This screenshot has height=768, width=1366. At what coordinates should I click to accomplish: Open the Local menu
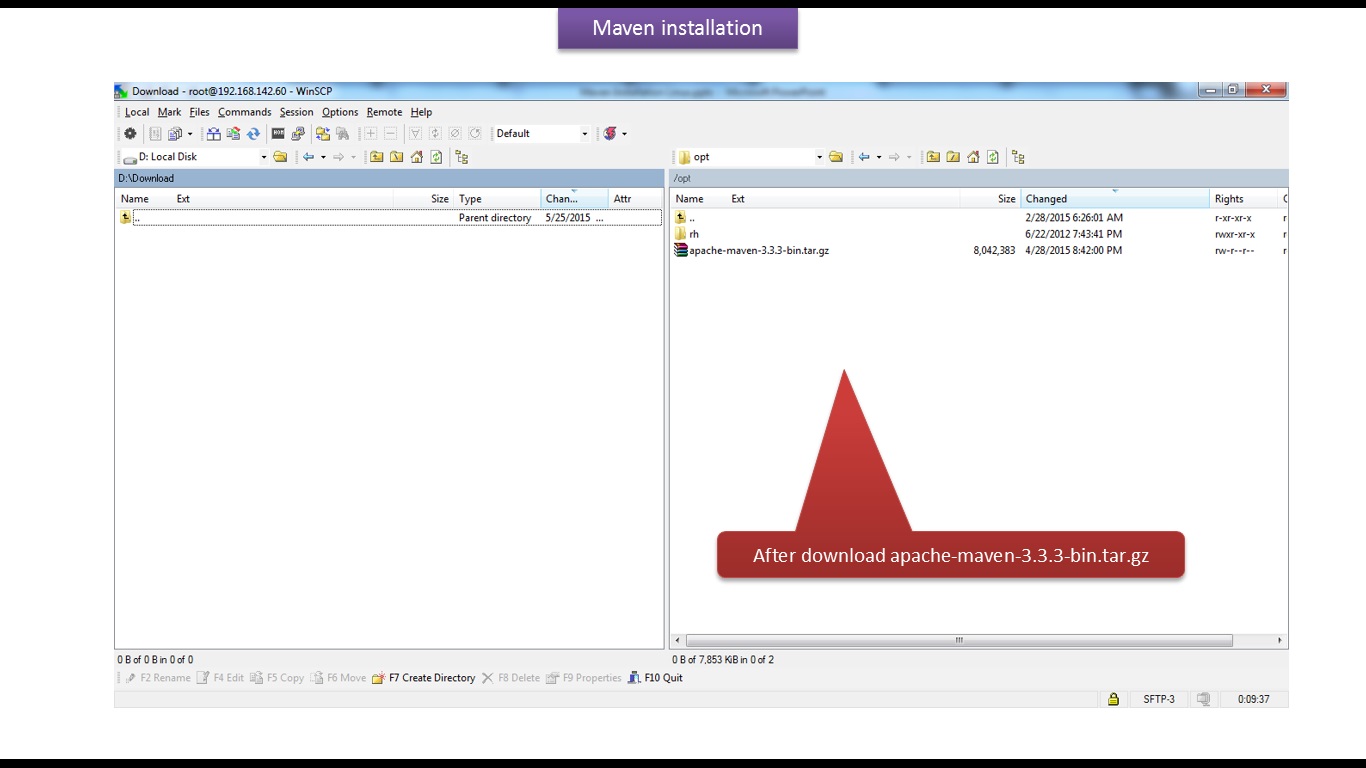137,112
